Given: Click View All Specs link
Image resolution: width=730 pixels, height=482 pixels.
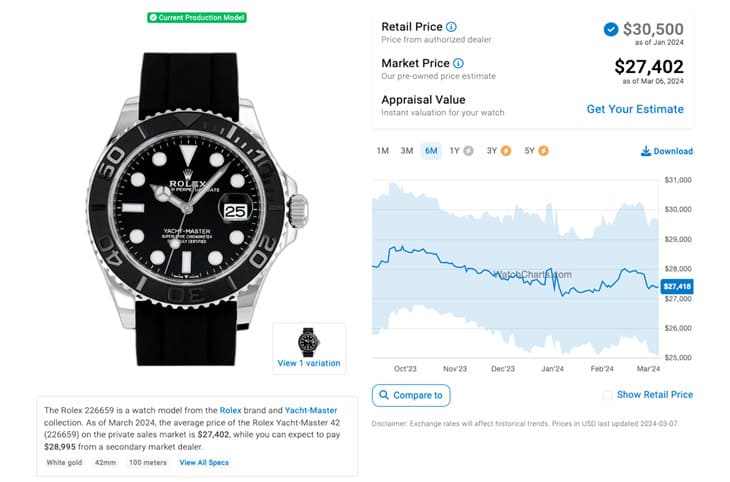Looking at the screenshot, I should tap(204, 462).
